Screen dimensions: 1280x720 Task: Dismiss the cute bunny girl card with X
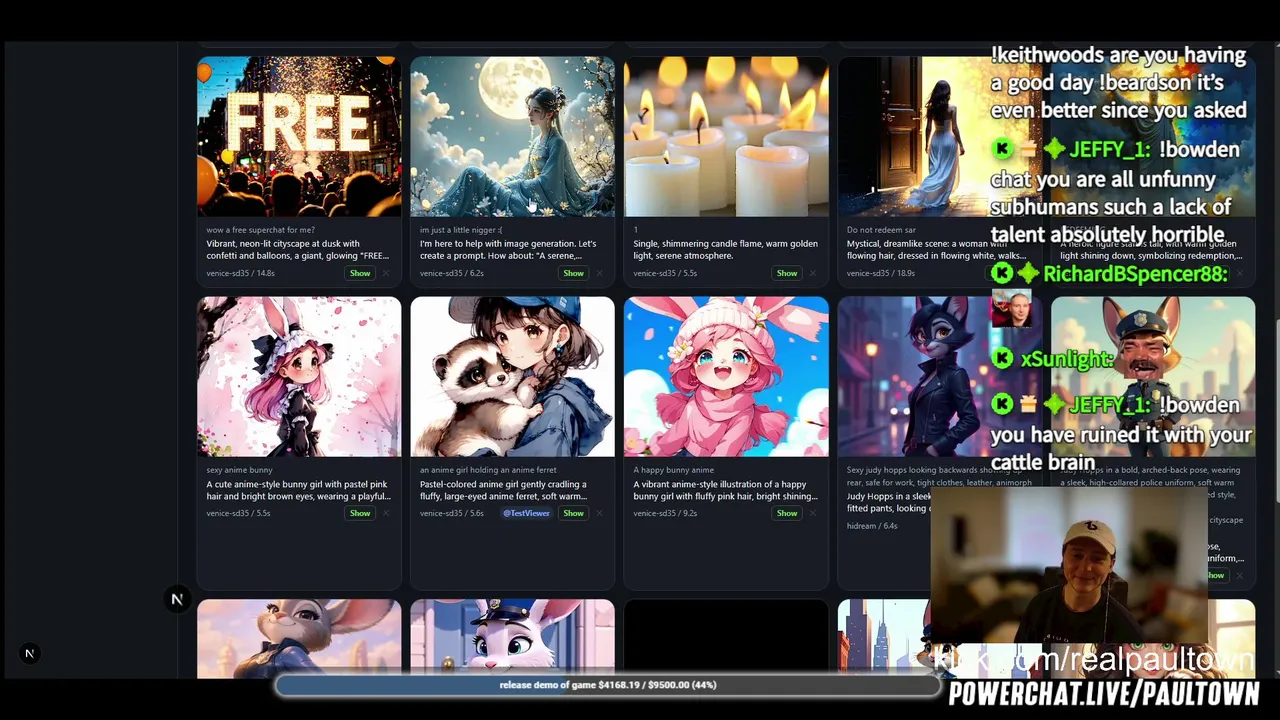point(386,513)
